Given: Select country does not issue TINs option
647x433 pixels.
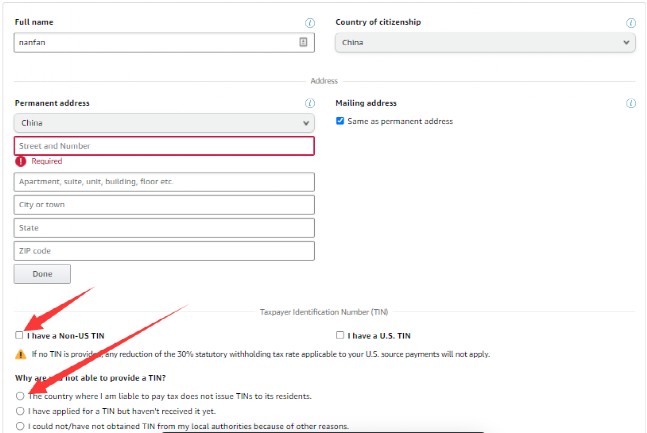Looking at the screenshot, I should click(x=21, y=396).
